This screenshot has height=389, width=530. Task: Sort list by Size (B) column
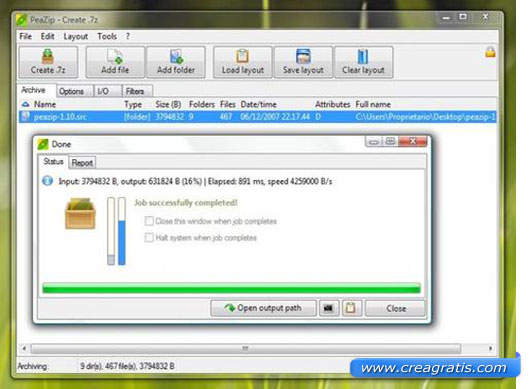click(x=168, y=104)
